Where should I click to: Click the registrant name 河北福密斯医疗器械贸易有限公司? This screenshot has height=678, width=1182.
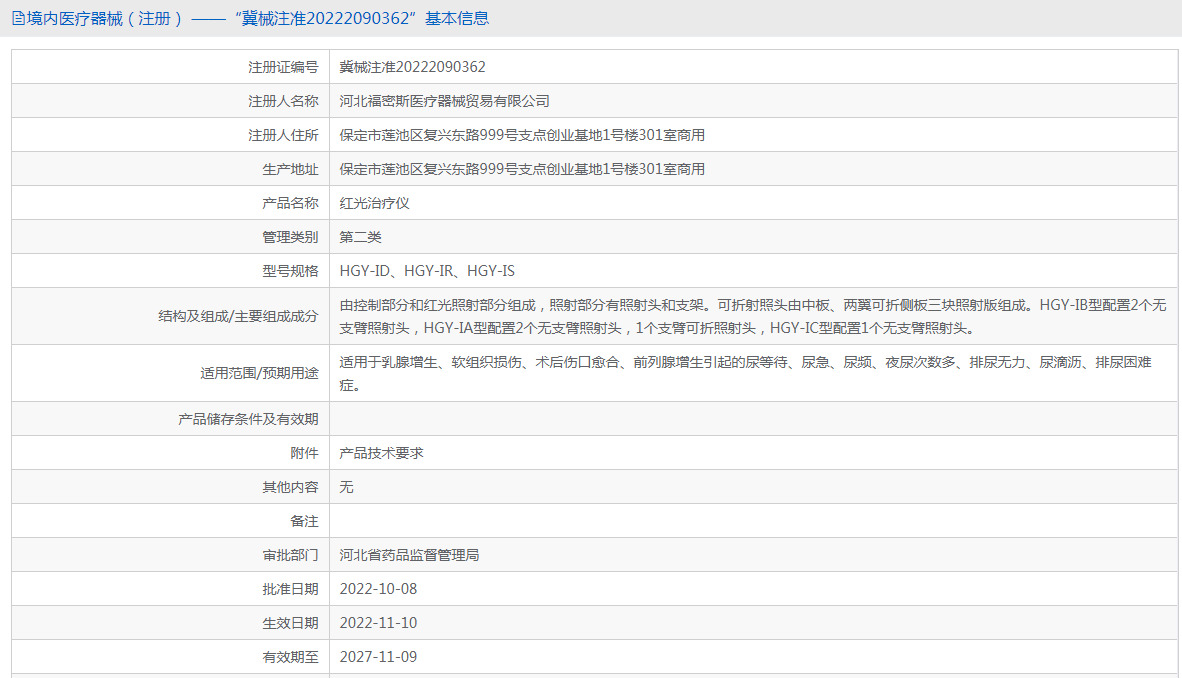444,101
